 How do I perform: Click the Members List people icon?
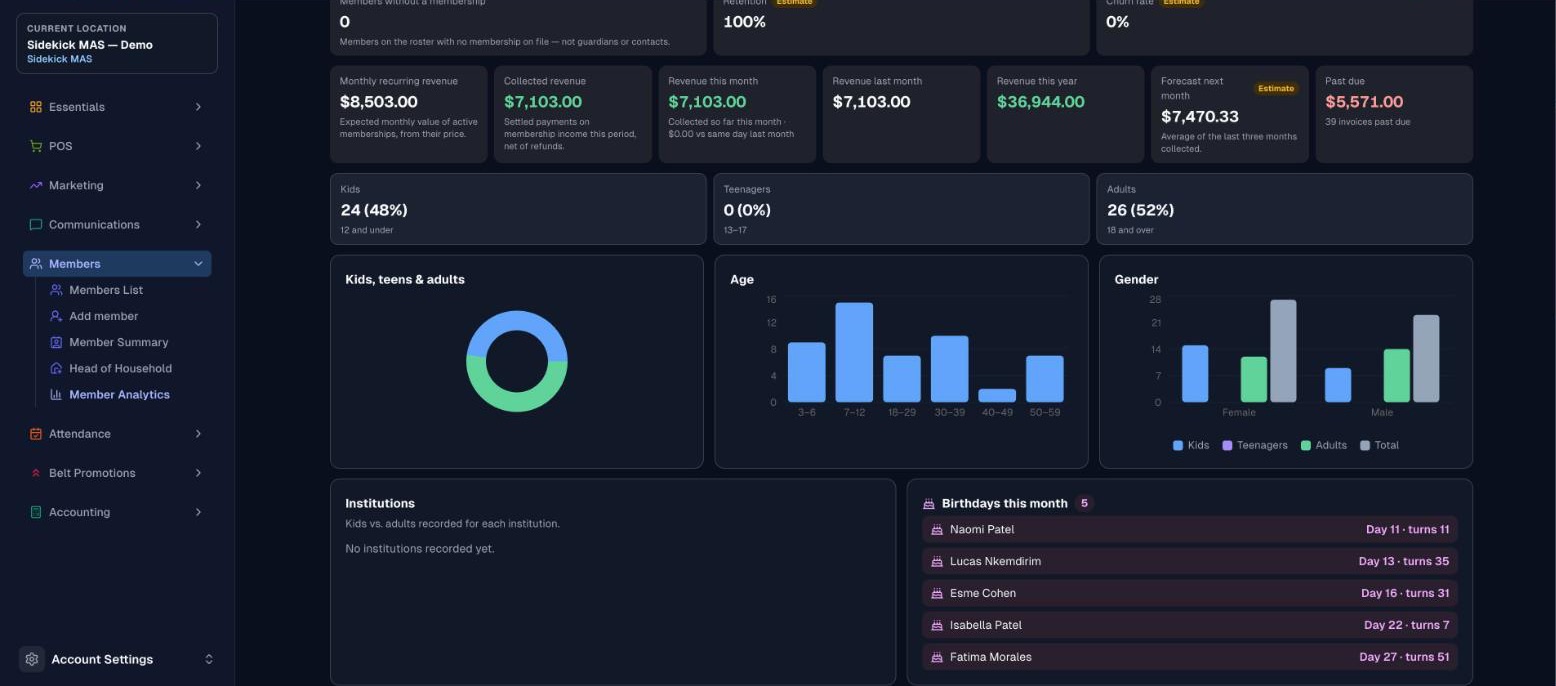click(56, 290)
